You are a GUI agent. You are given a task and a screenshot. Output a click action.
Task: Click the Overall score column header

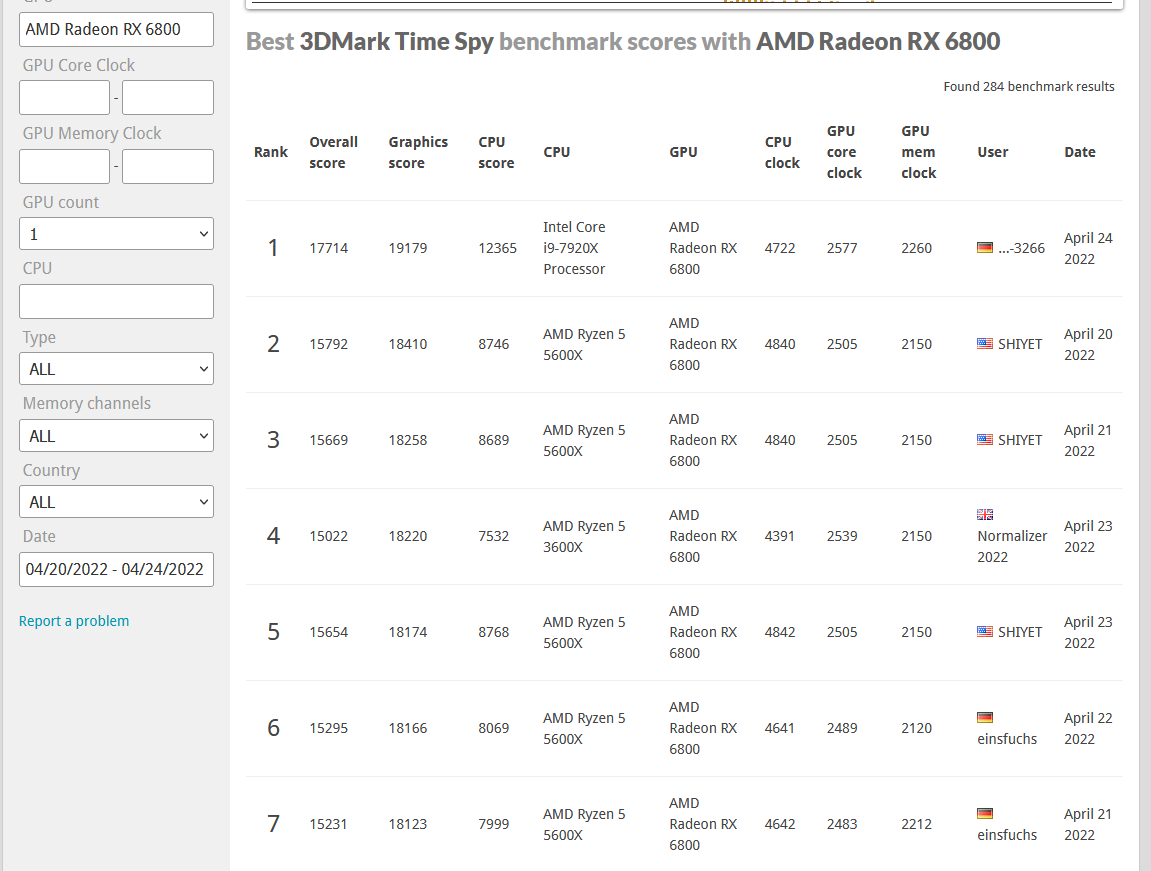pyautogui.click(x=333, y=152)
